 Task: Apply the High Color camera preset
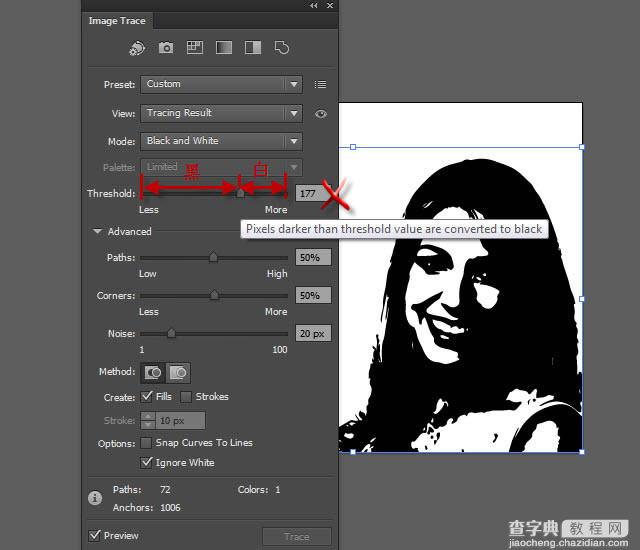pos(166,48)
